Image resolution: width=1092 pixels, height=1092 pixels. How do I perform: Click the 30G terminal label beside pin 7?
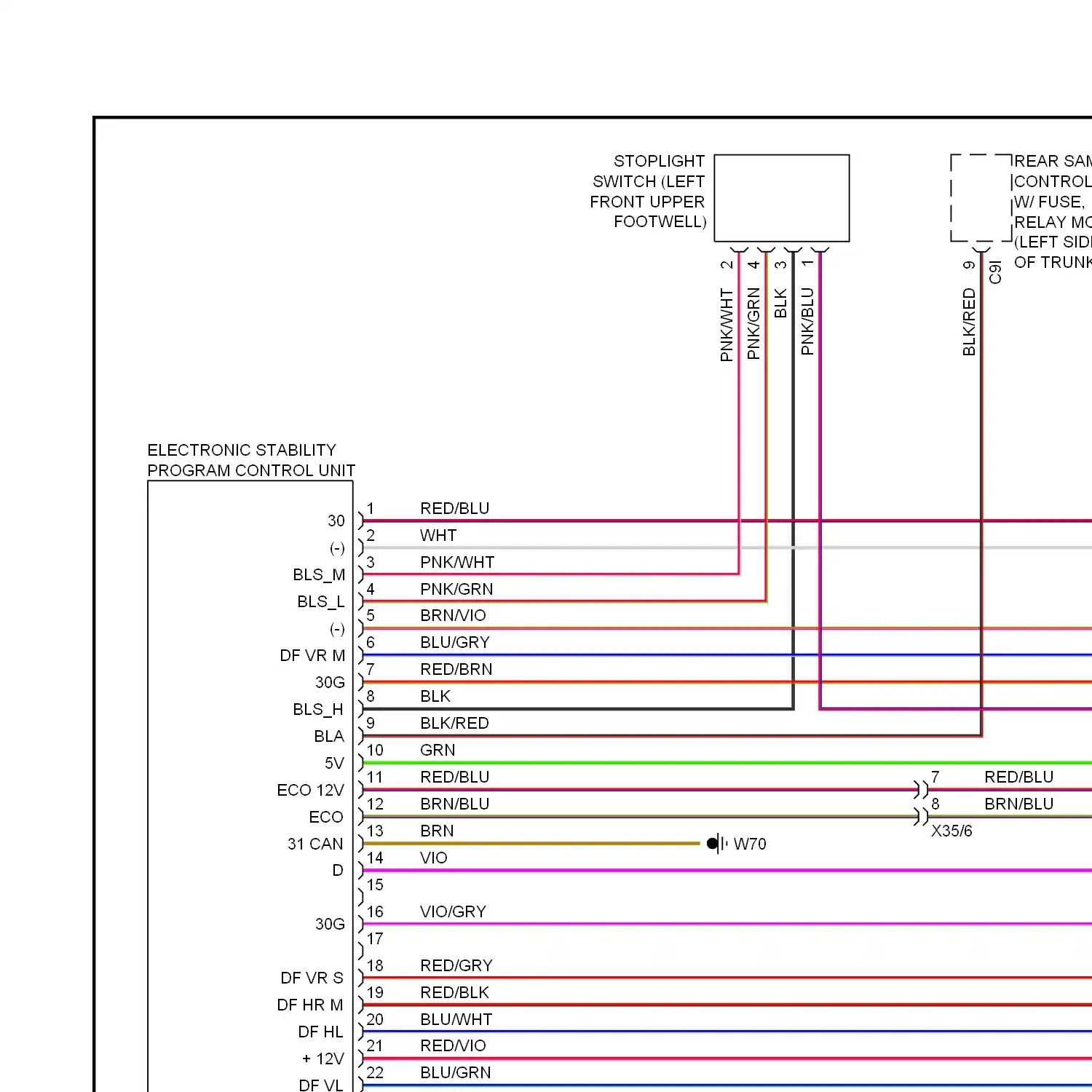click(330, 682)
